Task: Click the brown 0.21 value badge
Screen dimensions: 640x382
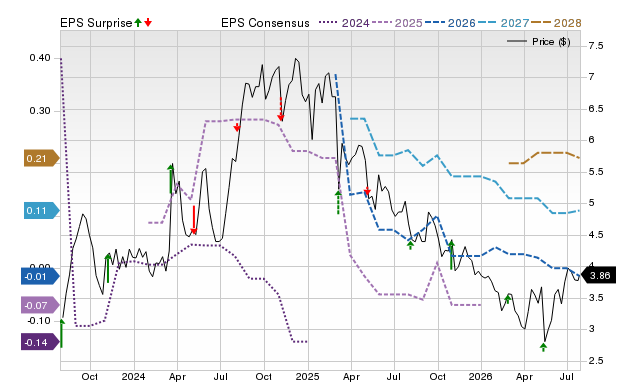Action: (41, 158)
